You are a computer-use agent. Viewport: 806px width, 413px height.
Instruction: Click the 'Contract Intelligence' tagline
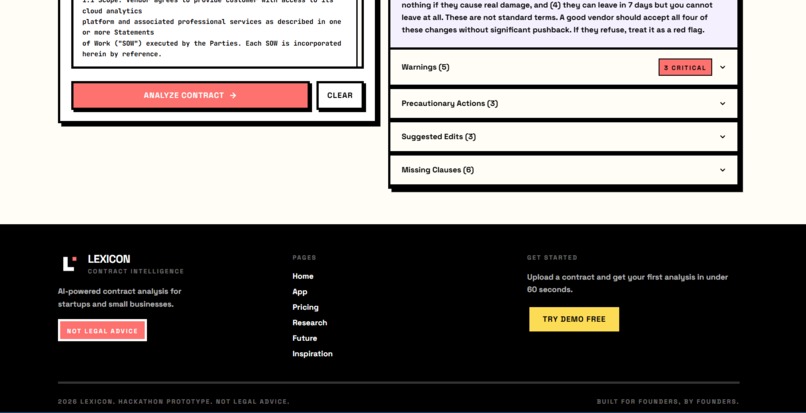[x=136, y=271]
